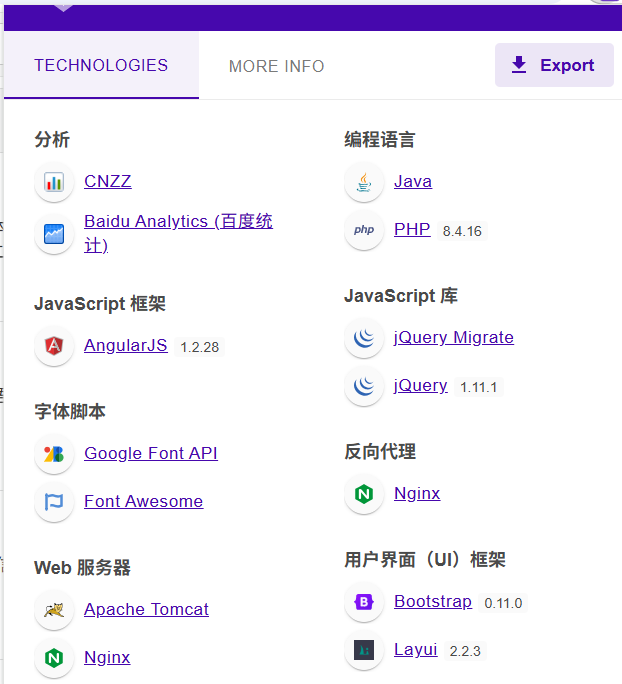Follow the Font Awesome link
The width and height of the screenshot is (622, 684).
click(144, 501)
